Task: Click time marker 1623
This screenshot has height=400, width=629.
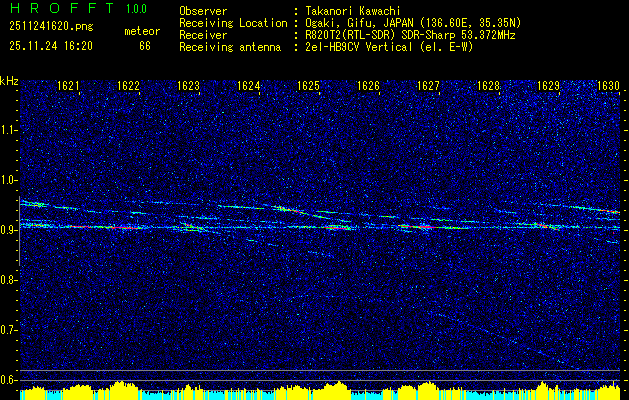Action: tap(189, 85)
